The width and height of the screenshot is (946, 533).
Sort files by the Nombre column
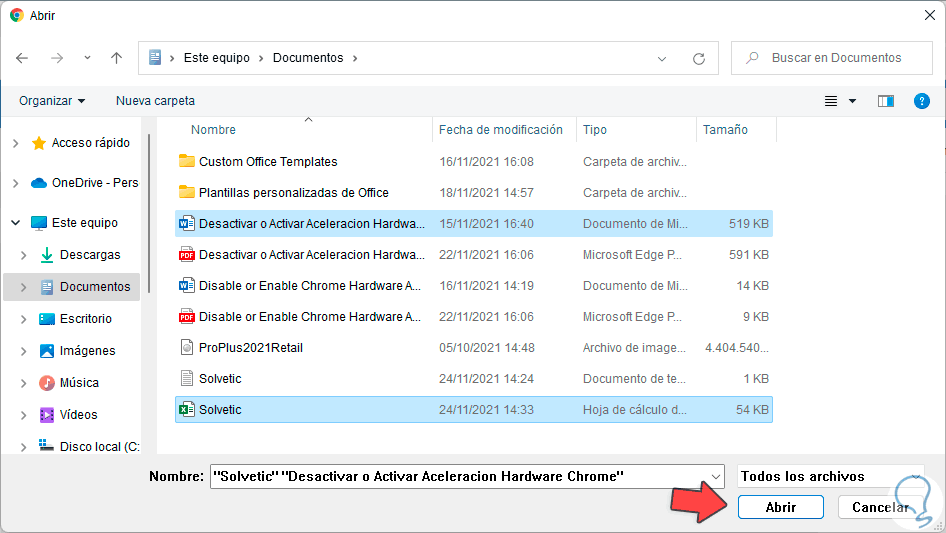click(213, 130)
